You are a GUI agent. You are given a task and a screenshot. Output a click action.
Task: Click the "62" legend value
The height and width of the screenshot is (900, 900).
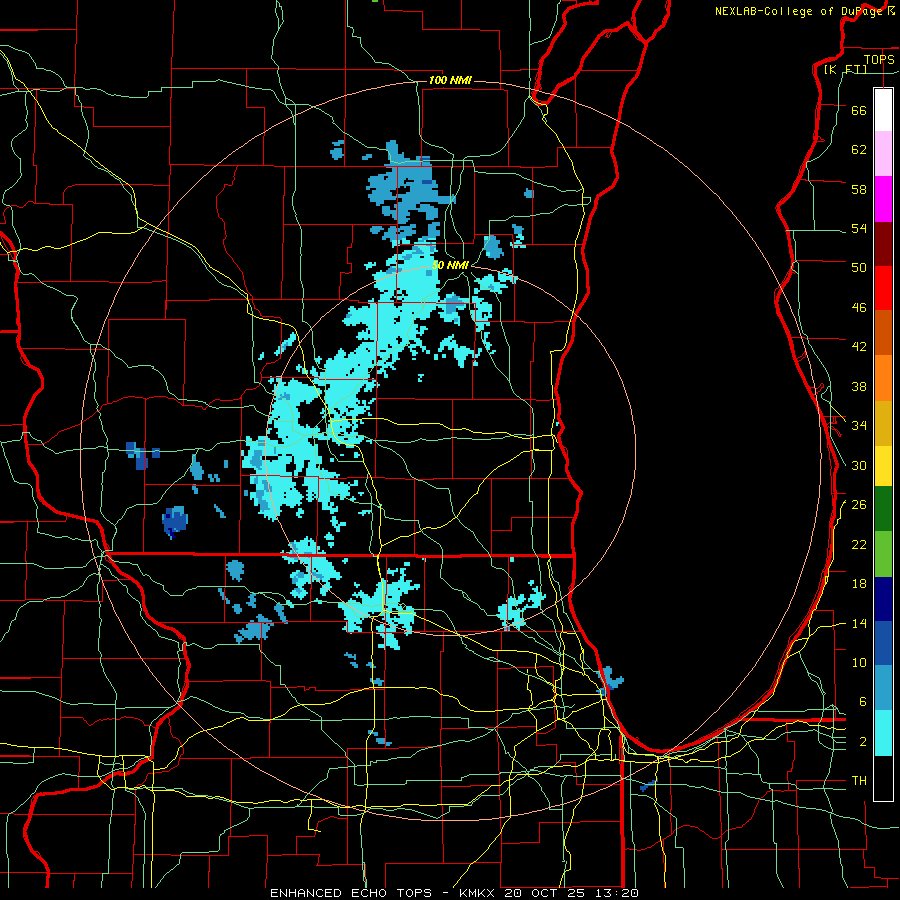pos(859,149)
